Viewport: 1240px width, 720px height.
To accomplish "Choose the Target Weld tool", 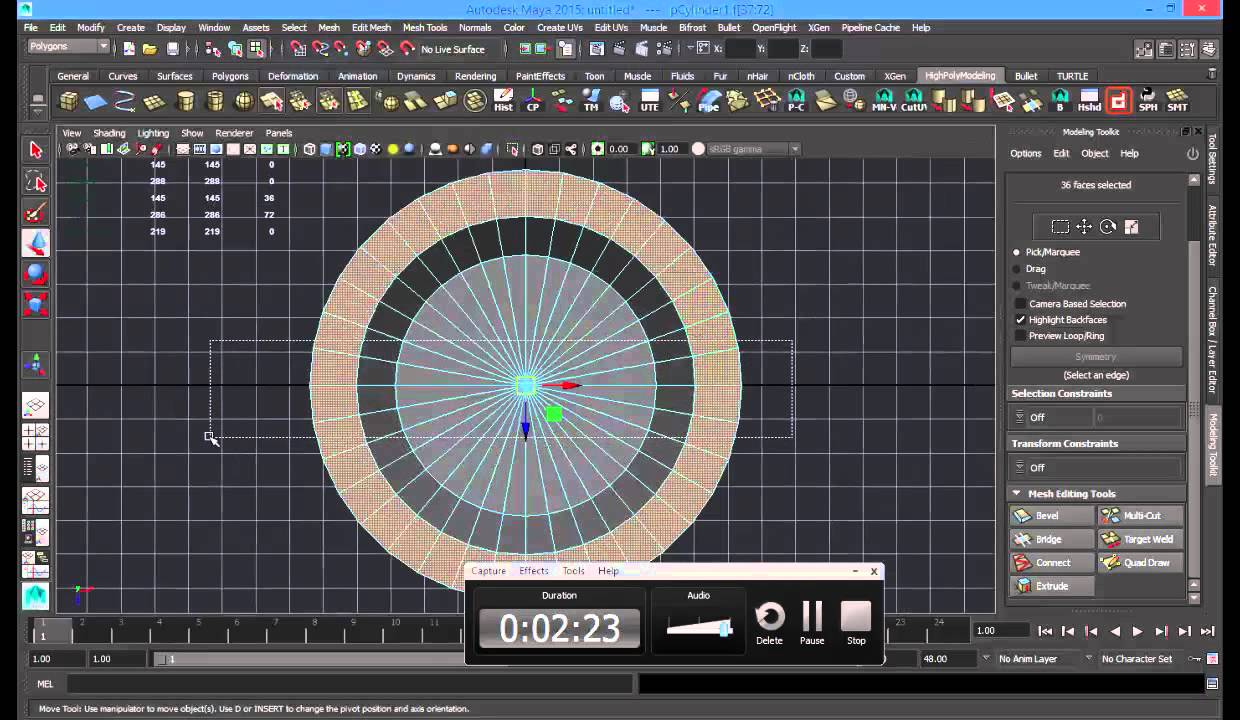I will pos(1140,539).
